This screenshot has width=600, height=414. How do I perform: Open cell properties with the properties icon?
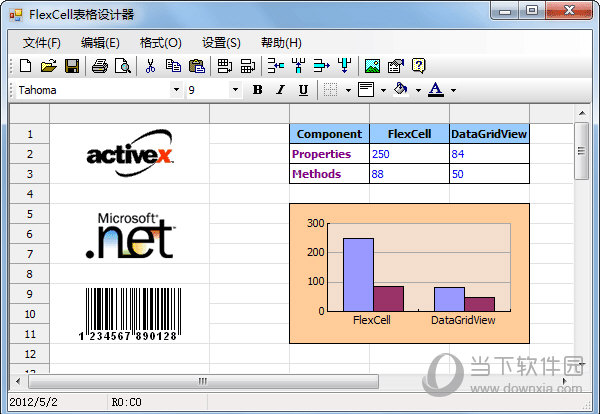(396, 66)
